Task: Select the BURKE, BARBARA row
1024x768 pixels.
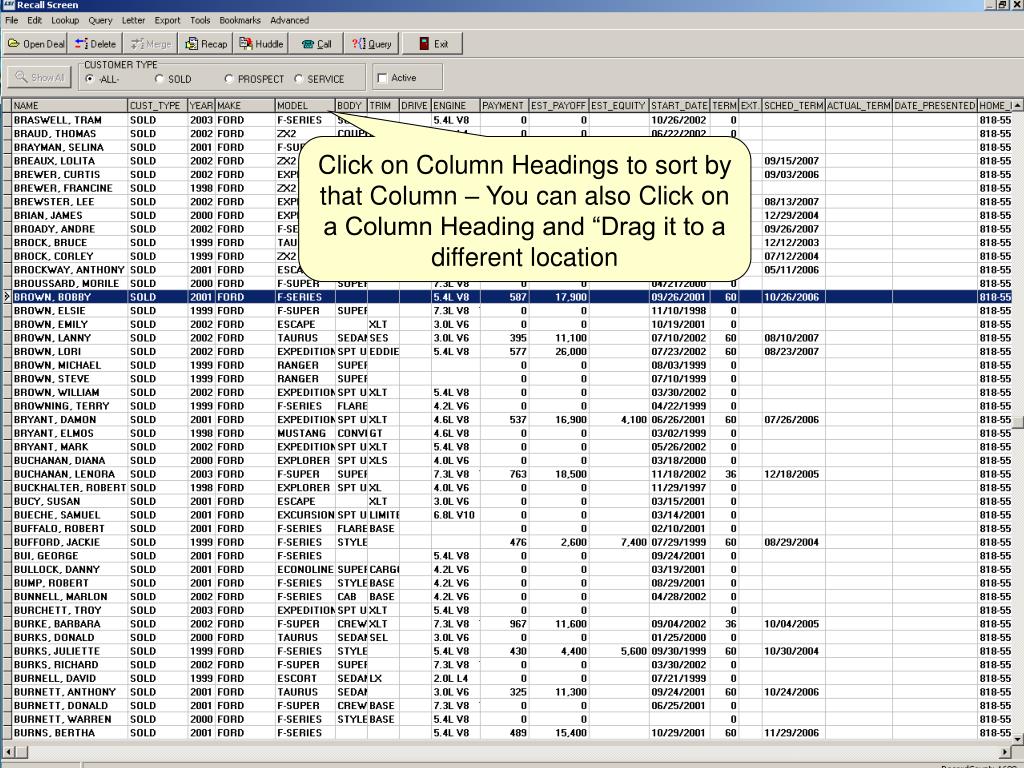Action: click(512, 624)
